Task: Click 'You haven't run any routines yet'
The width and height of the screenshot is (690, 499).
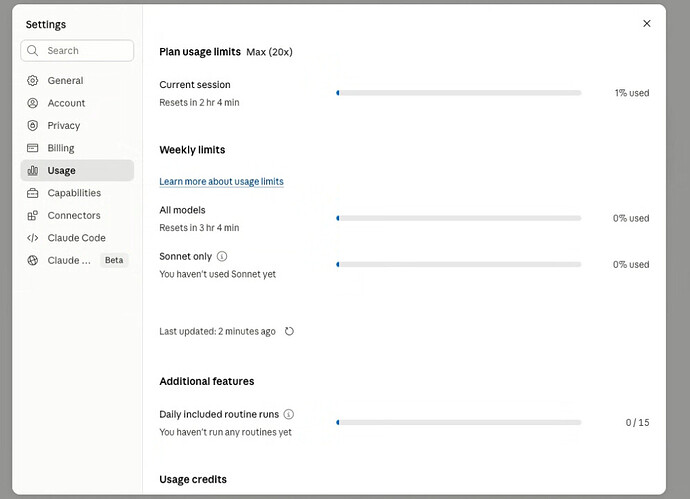Action: (x=225, y=432)
